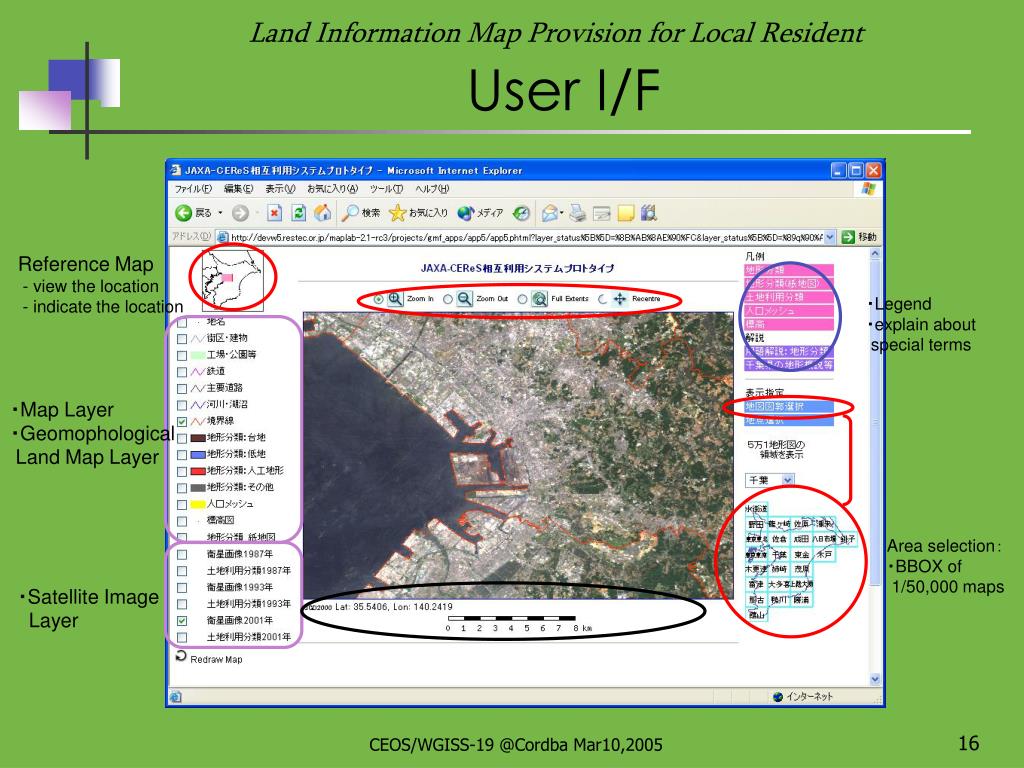The image size is (1024, 768).
Task: Click the reference map thumbnail of Chiba
Action: coord(232,281)
